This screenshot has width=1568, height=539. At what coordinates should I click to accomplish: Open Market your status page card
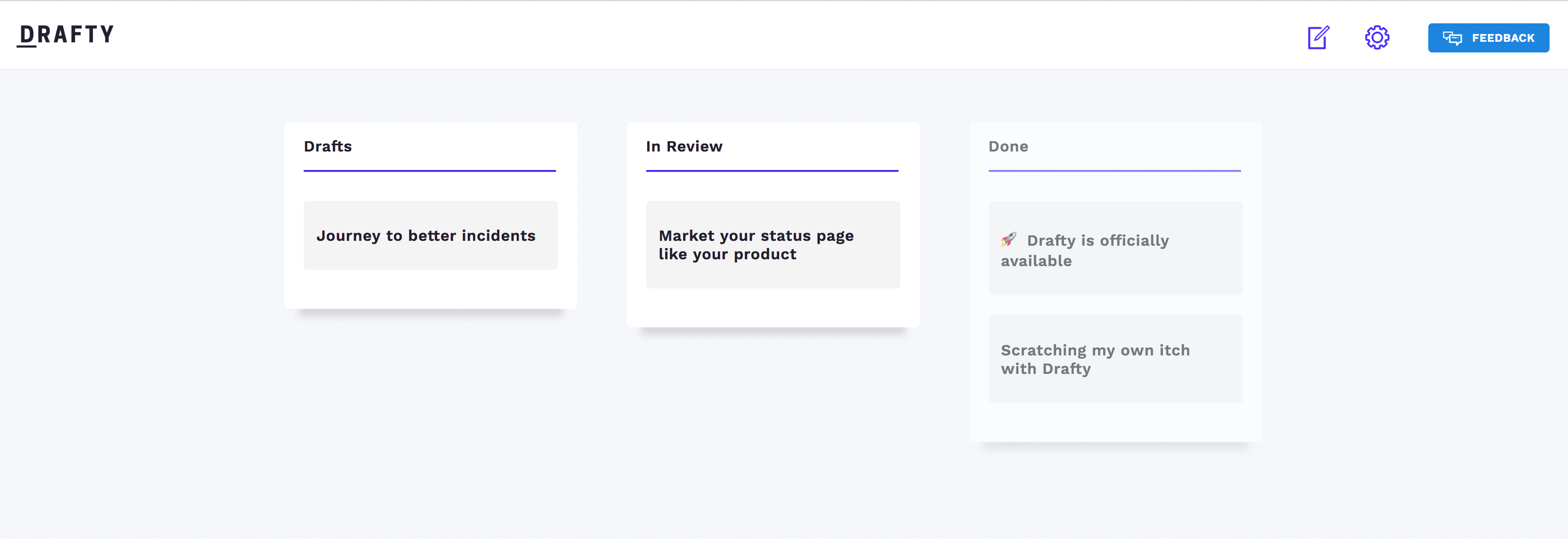click(772, 245)
